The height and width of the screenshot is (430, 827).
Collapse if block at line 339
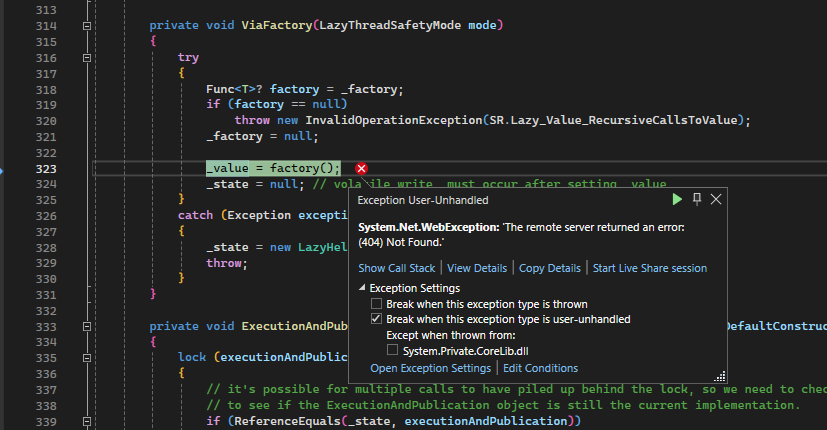click(x=87, y=422)
